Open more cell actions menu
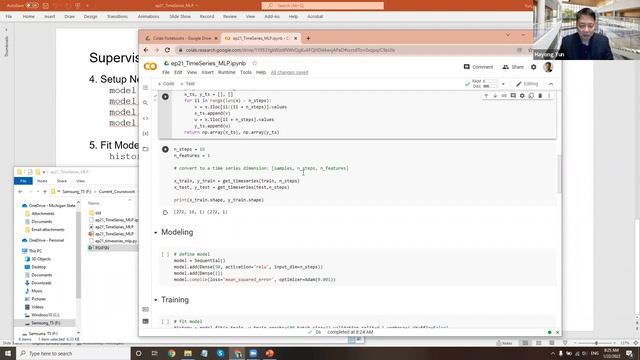 coord(549,96)
